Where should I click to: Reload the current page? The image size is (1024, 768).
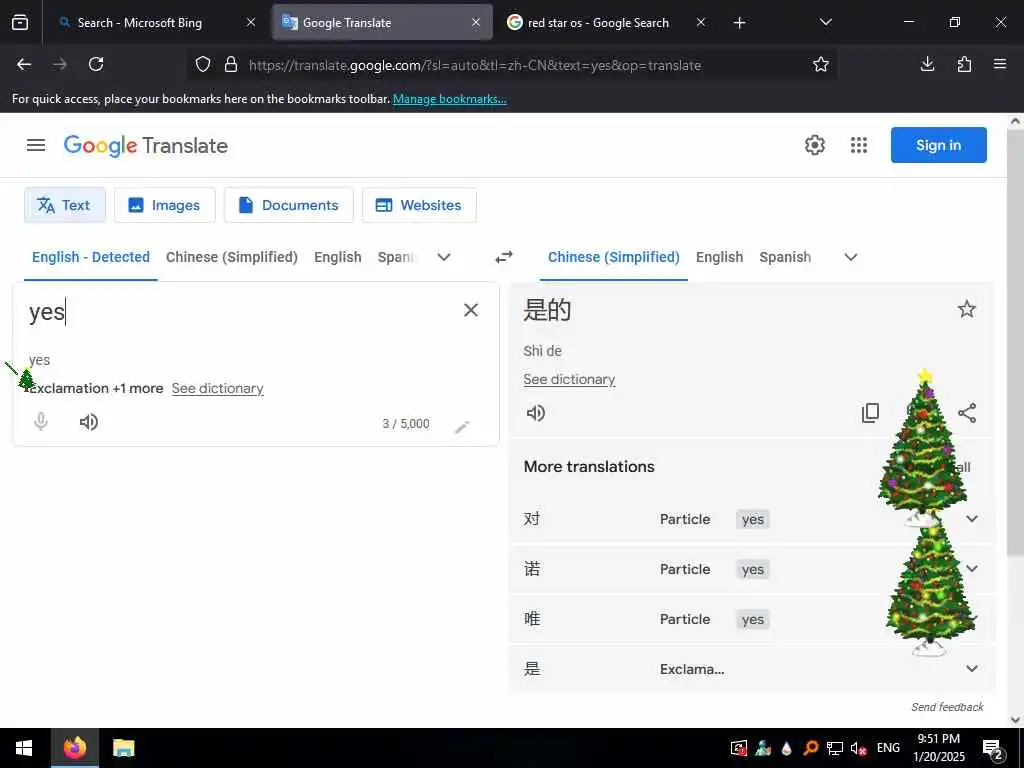pos(96,64)
